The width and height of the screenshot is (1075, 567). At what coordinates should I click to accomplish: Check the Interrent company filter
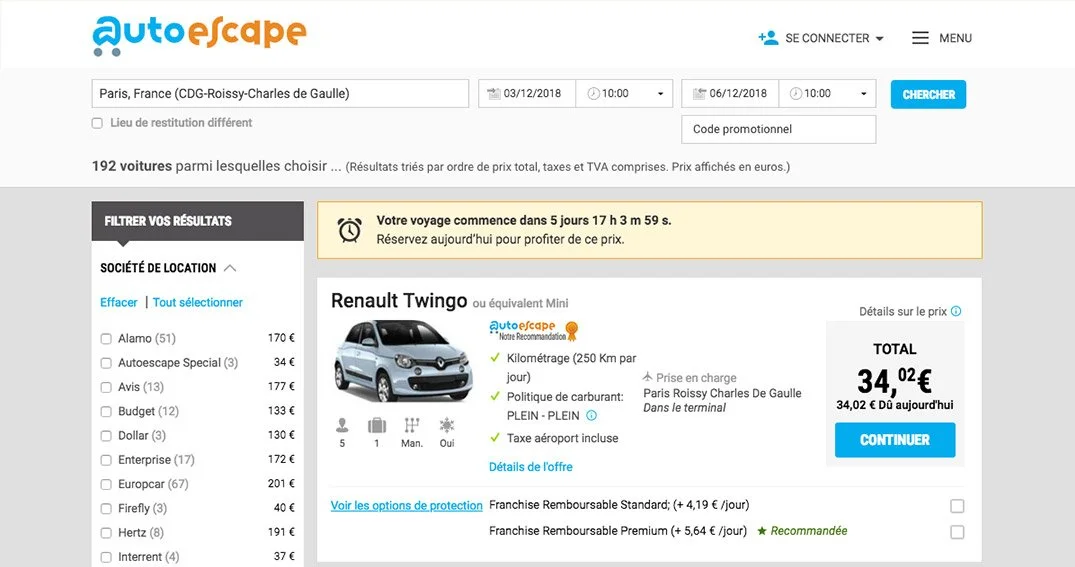pos(106,557)
